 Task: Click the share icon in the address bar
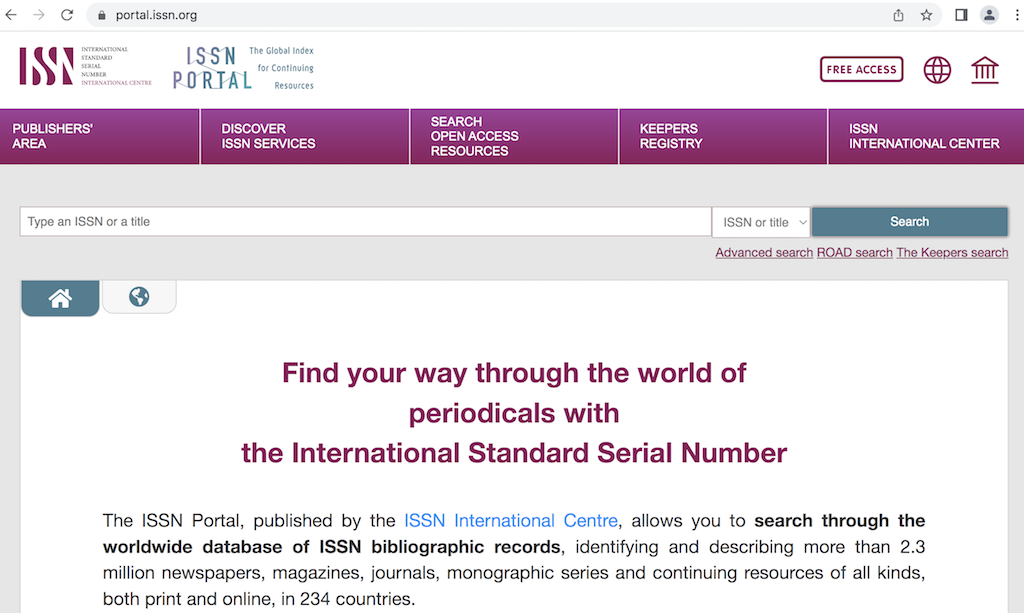pos(897,15)
